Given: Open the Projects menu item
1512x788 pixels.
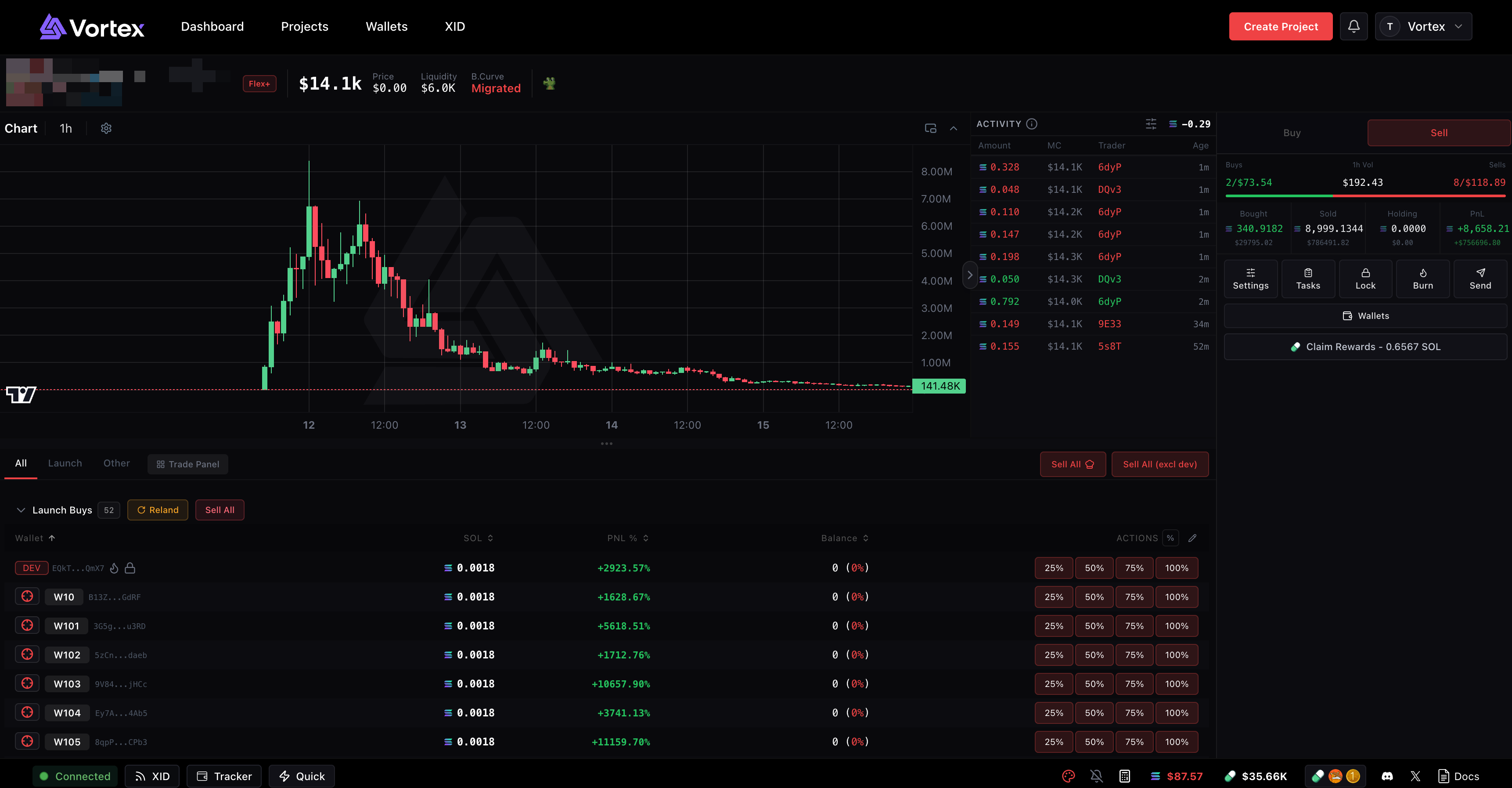Looking at the screenshot, I should [x=304, y=26].
